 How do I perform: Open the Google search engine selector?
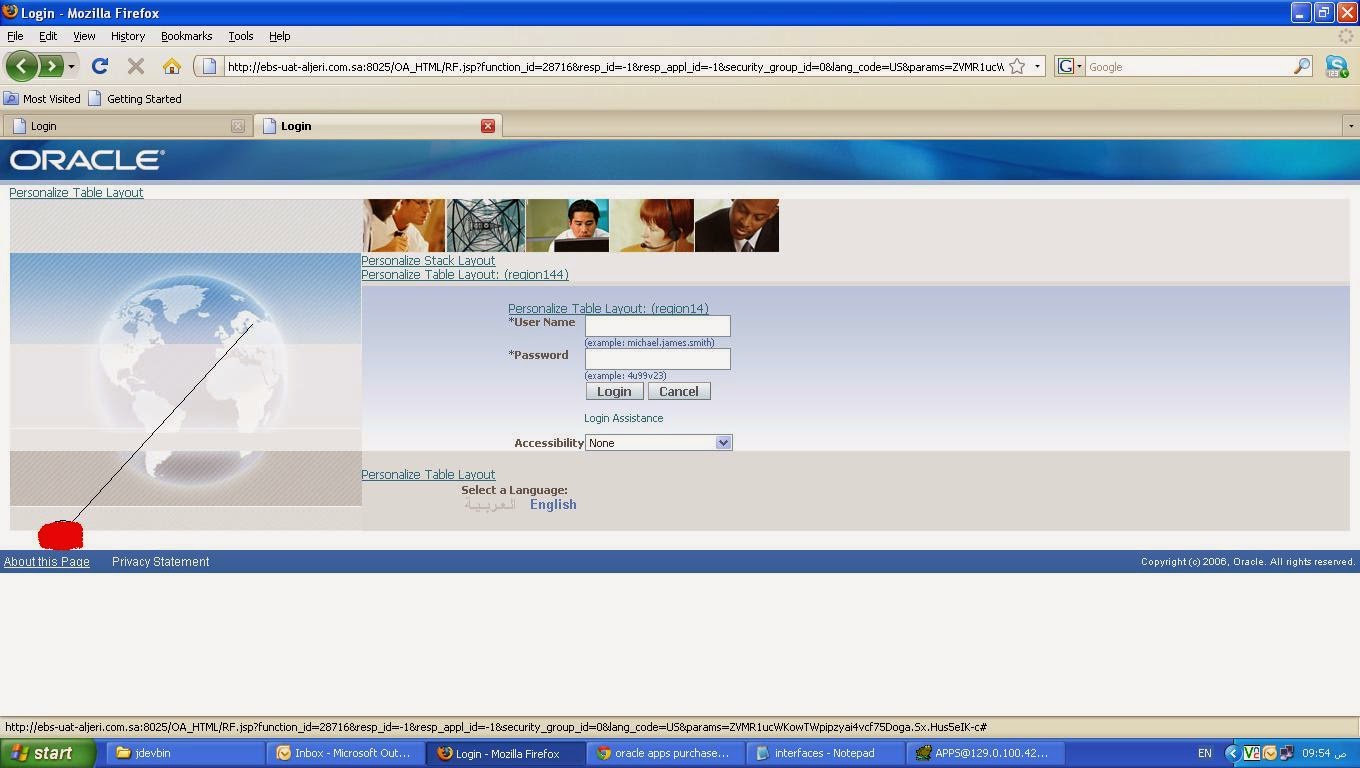(x=1070, y=67)
